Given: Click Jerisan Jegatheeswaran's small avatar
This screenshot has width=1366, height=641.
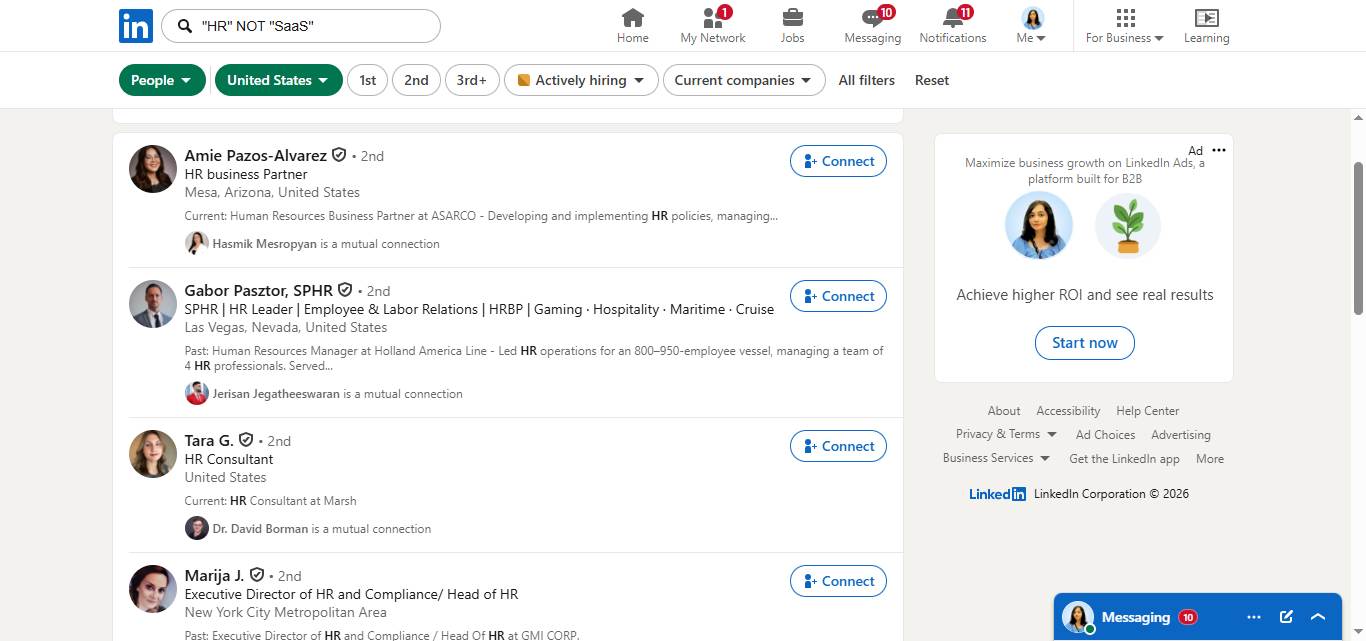Looking at the screenshot, I should [197, 393].
